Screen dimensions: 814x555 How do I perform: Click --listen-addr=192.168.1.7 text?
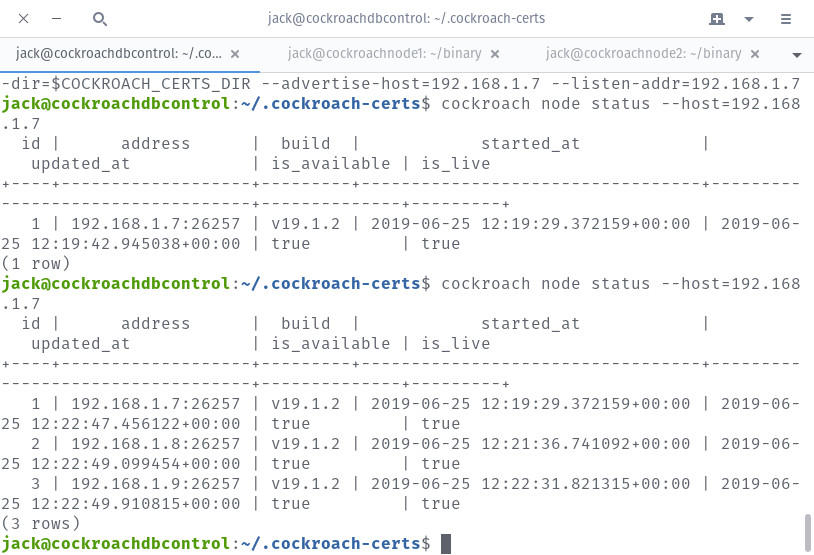[x=678, y=84]
